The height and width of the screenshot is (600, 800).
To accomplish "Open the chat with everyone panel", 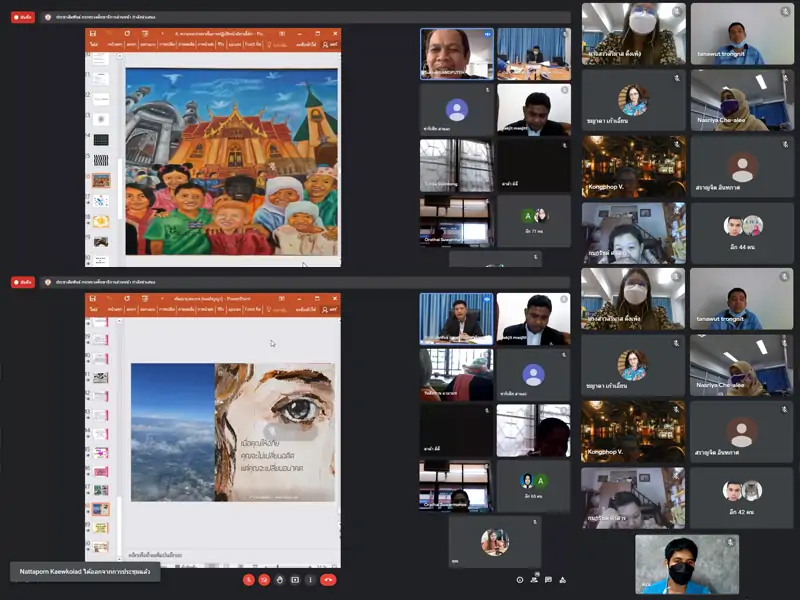I will coord(548,580).
